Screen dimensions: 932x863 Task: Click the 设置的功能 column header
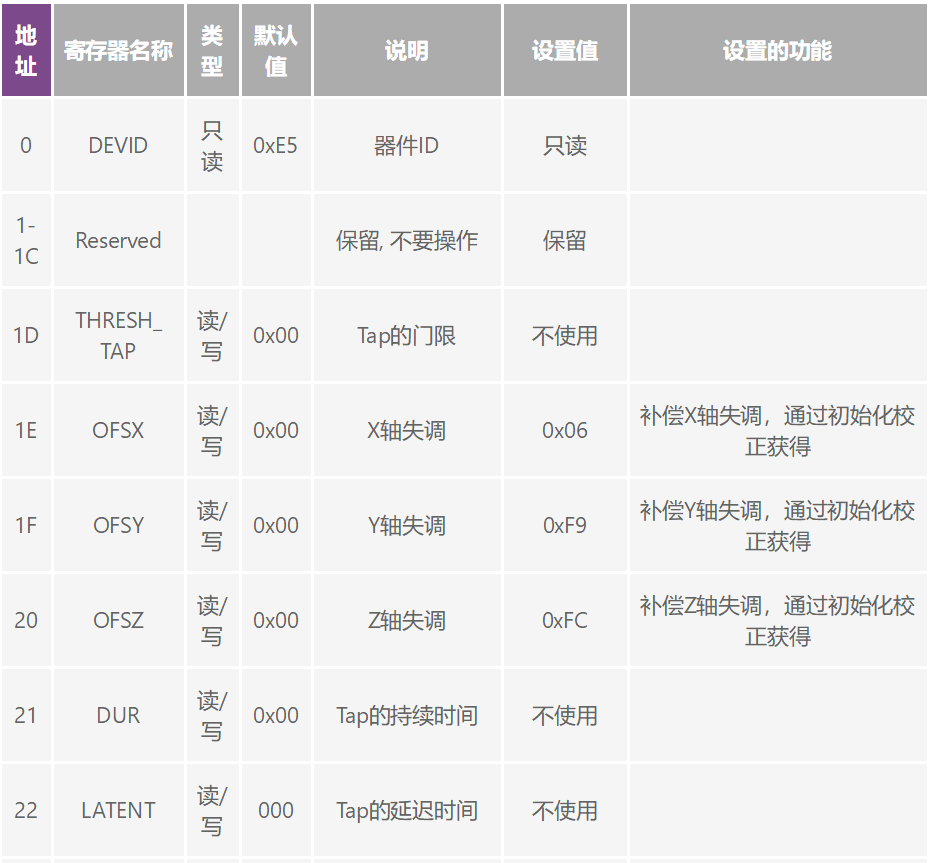[x=777, y=51]
